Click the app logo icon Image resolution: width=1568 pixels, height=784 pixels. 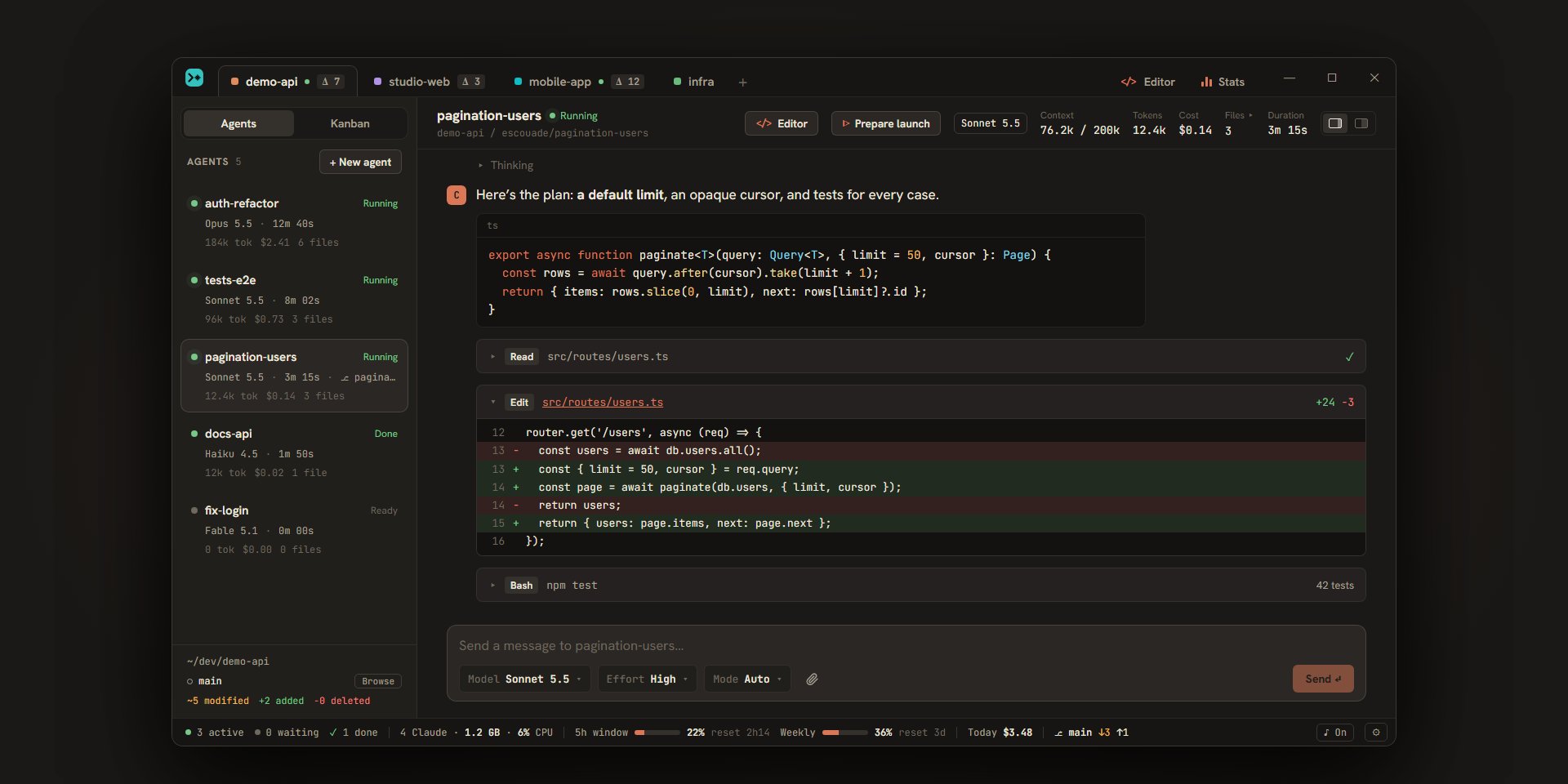pos(194,78)
